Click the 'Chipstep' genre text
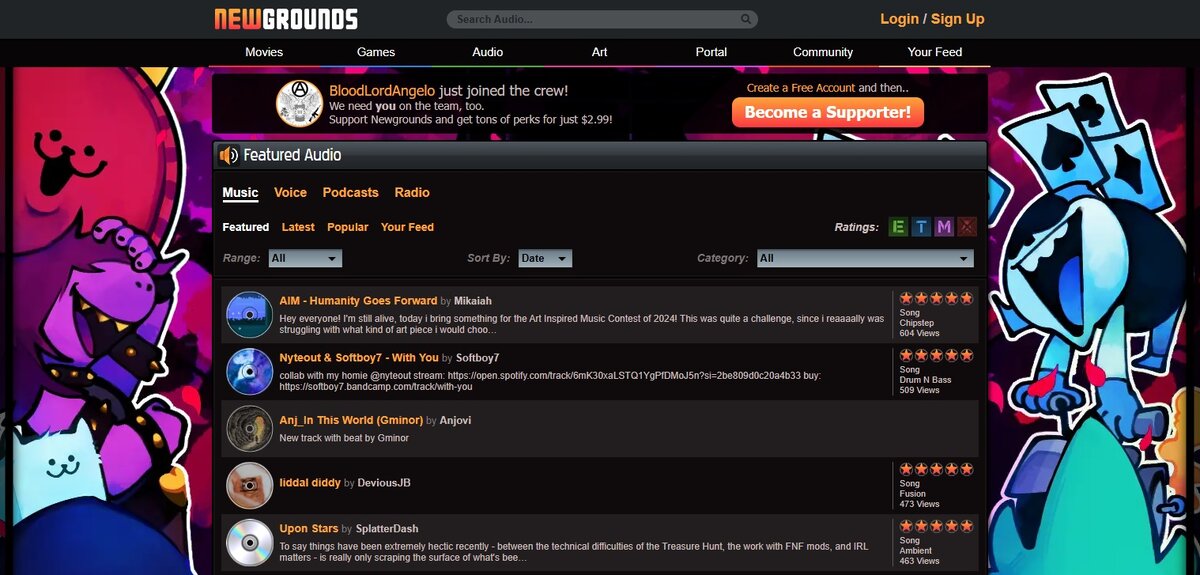Screen dimensions: 1200x575 tap(918, 323)
